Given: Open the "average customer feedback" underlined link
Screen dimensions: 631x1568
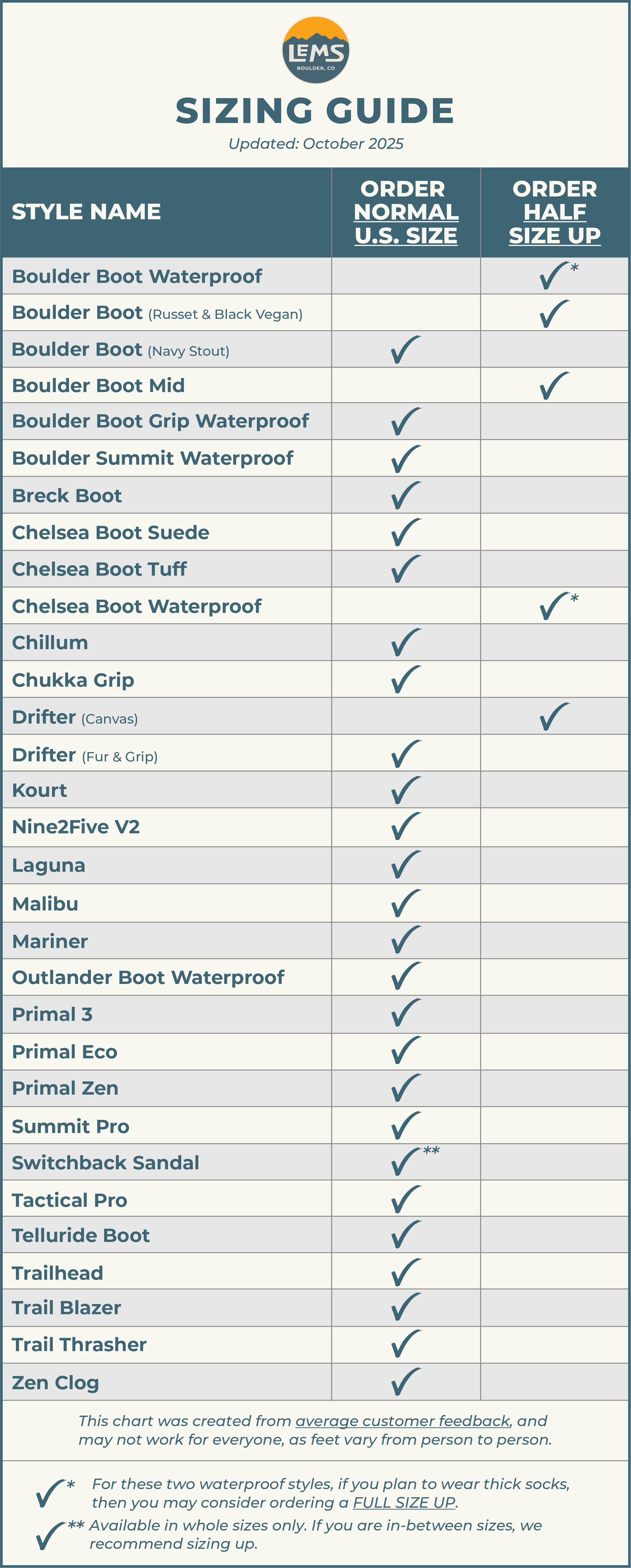Looking at the screenshot, I should 402,1421.
